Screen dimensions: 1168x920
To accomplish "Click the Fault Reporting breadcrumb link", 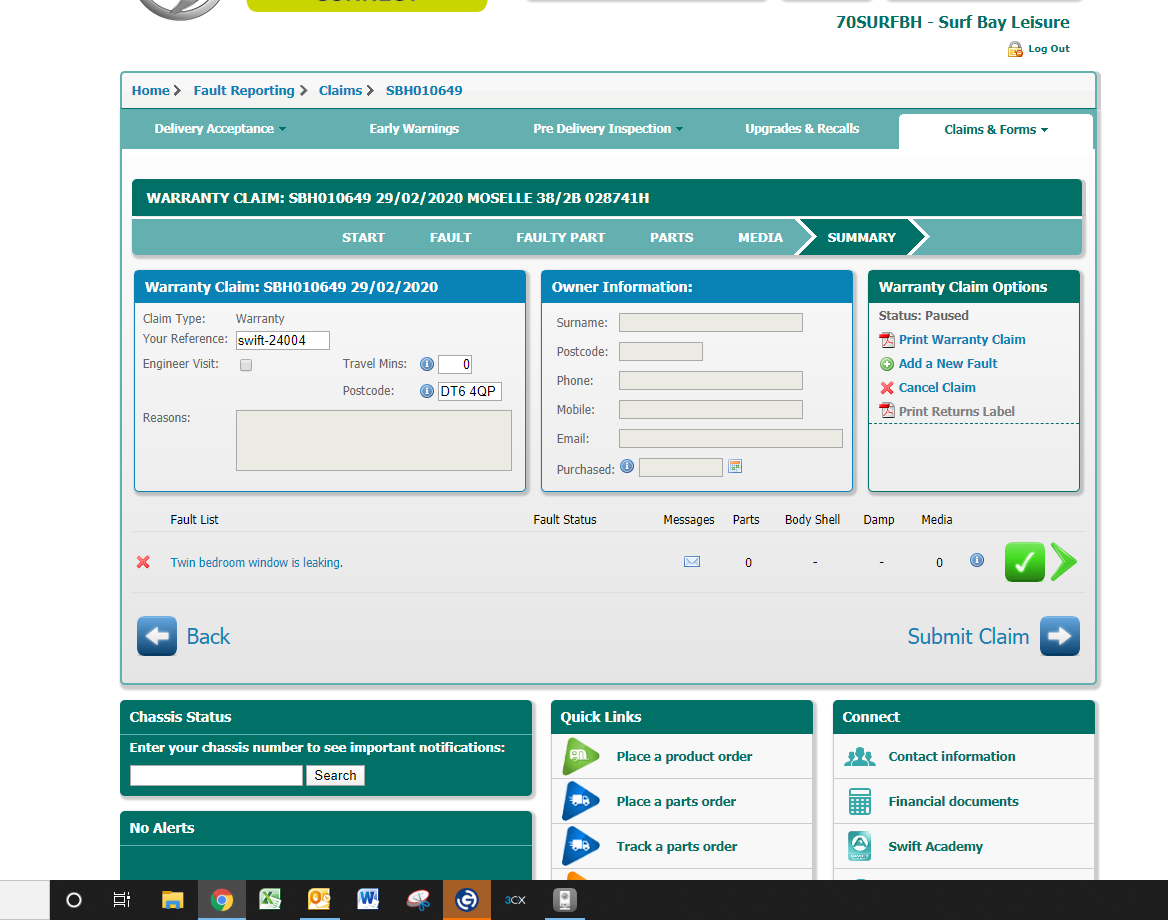I will pyautogui.click(x=244, y=91).
